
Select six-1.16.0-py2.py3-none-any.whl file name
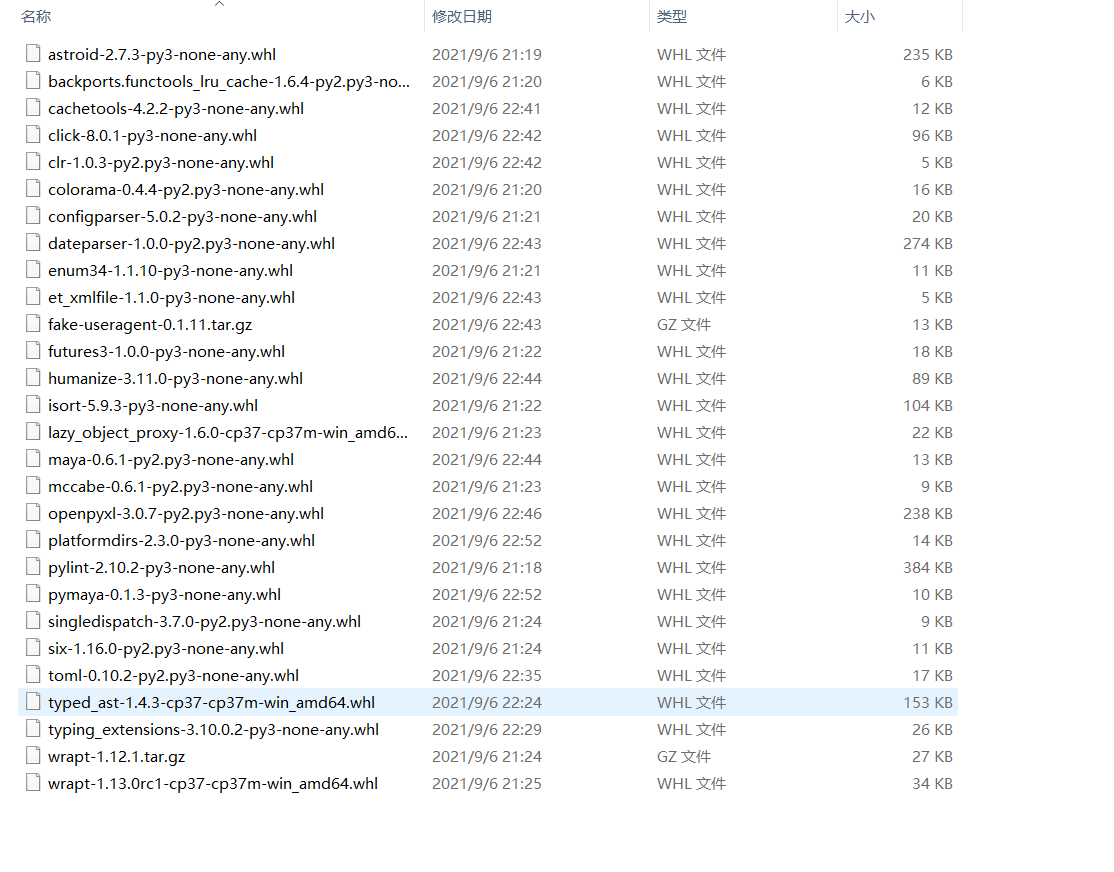click(166, 649)
